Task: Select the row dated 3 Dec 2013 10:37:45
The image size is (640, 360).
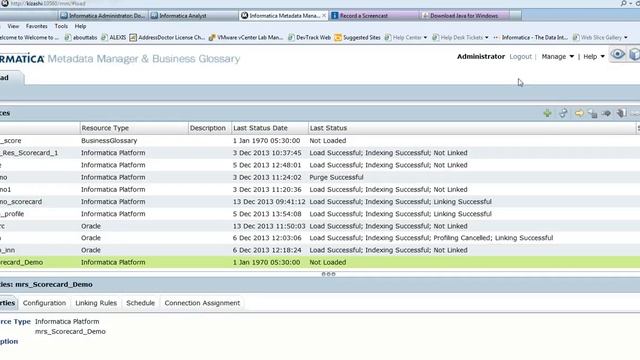Action: pyautogui.click(x=320, y=153)
